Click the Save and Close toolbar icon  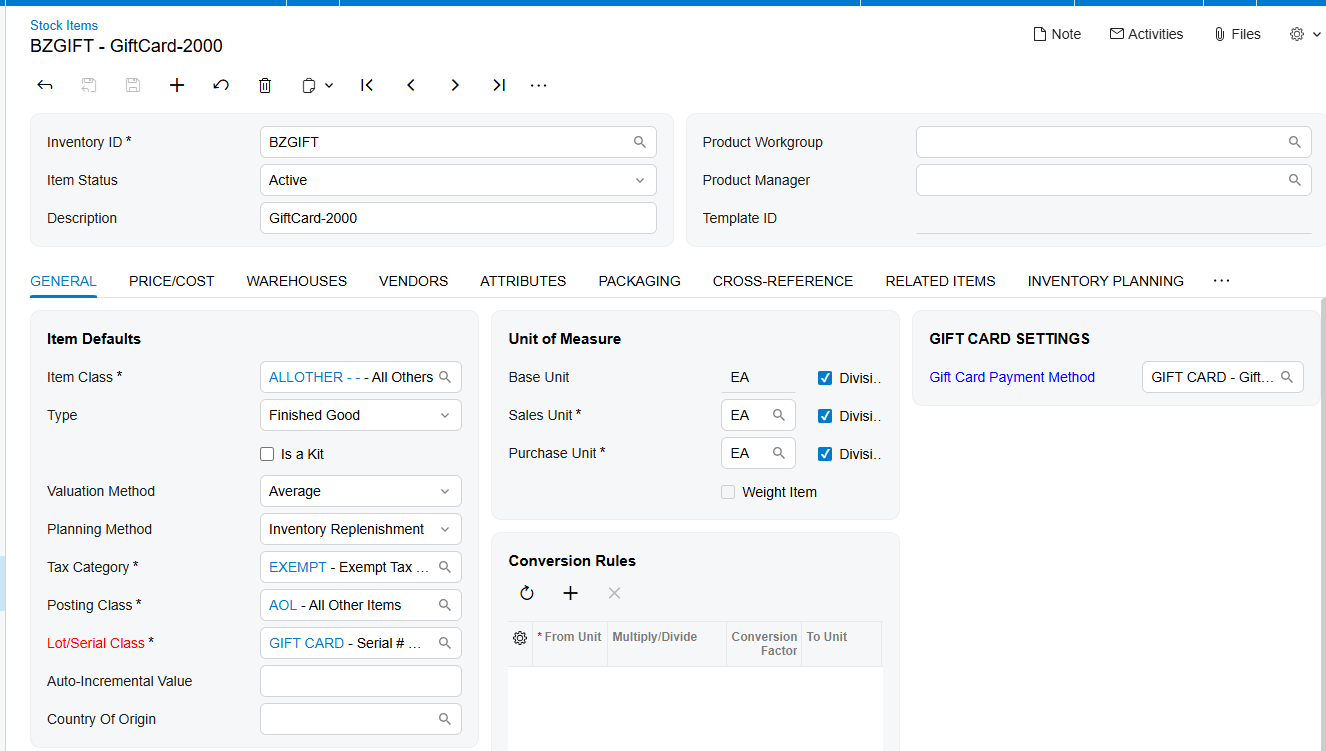(x=89, y=85)
